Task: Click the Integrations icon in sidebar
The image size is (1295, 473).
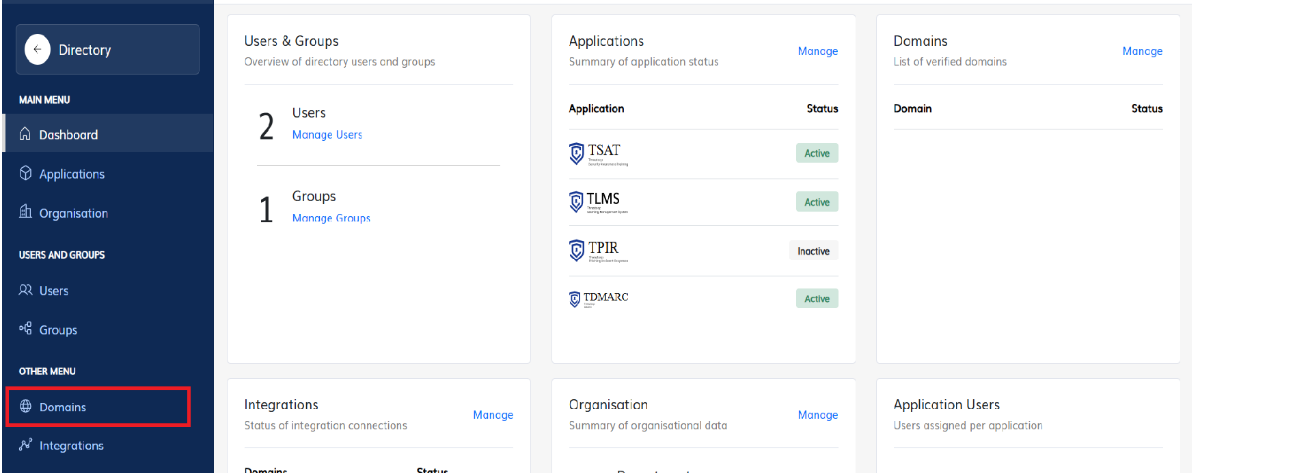Action: [26, 446]
